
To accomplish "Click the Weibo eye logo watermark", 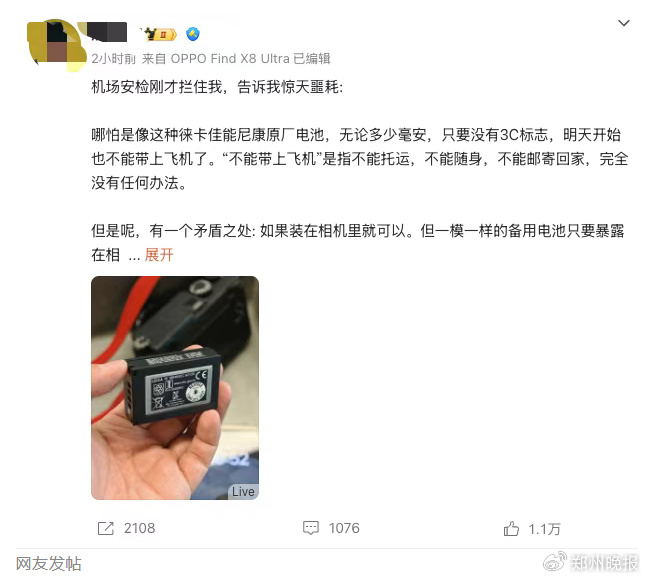I will 555,561.
